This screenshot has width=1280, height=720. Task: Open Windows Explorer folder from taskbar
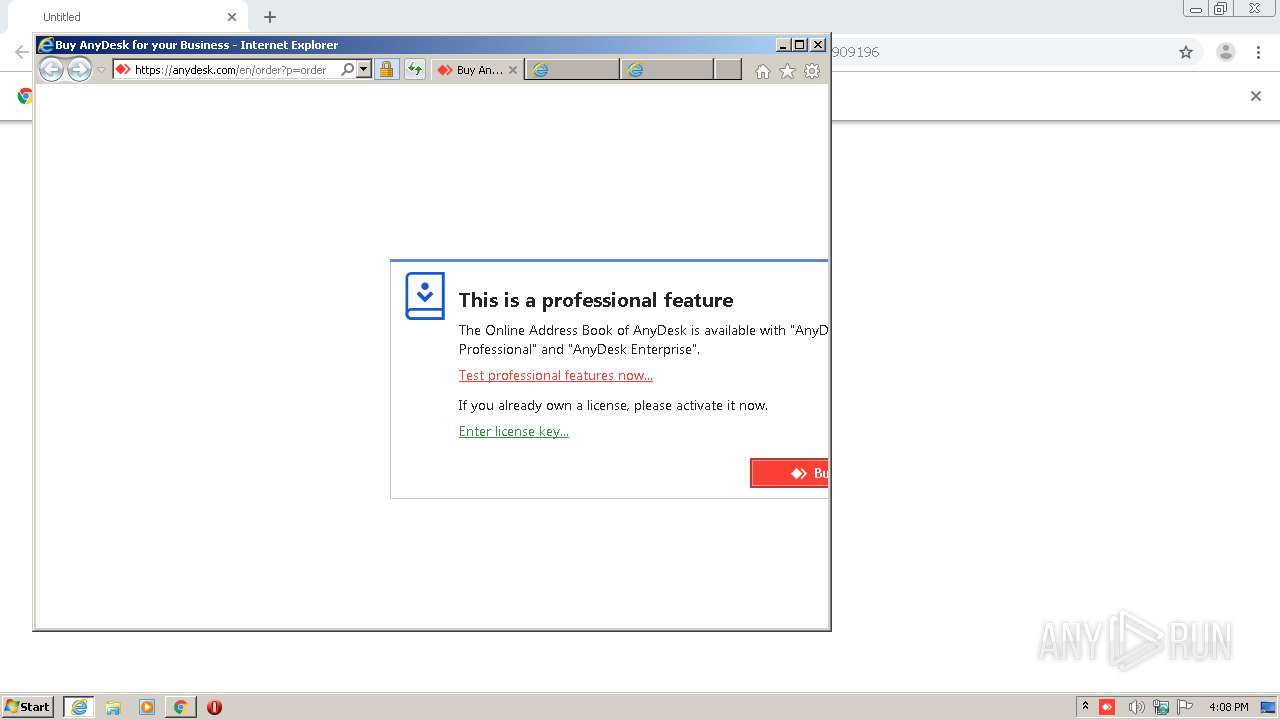click(x=113, y=707)
